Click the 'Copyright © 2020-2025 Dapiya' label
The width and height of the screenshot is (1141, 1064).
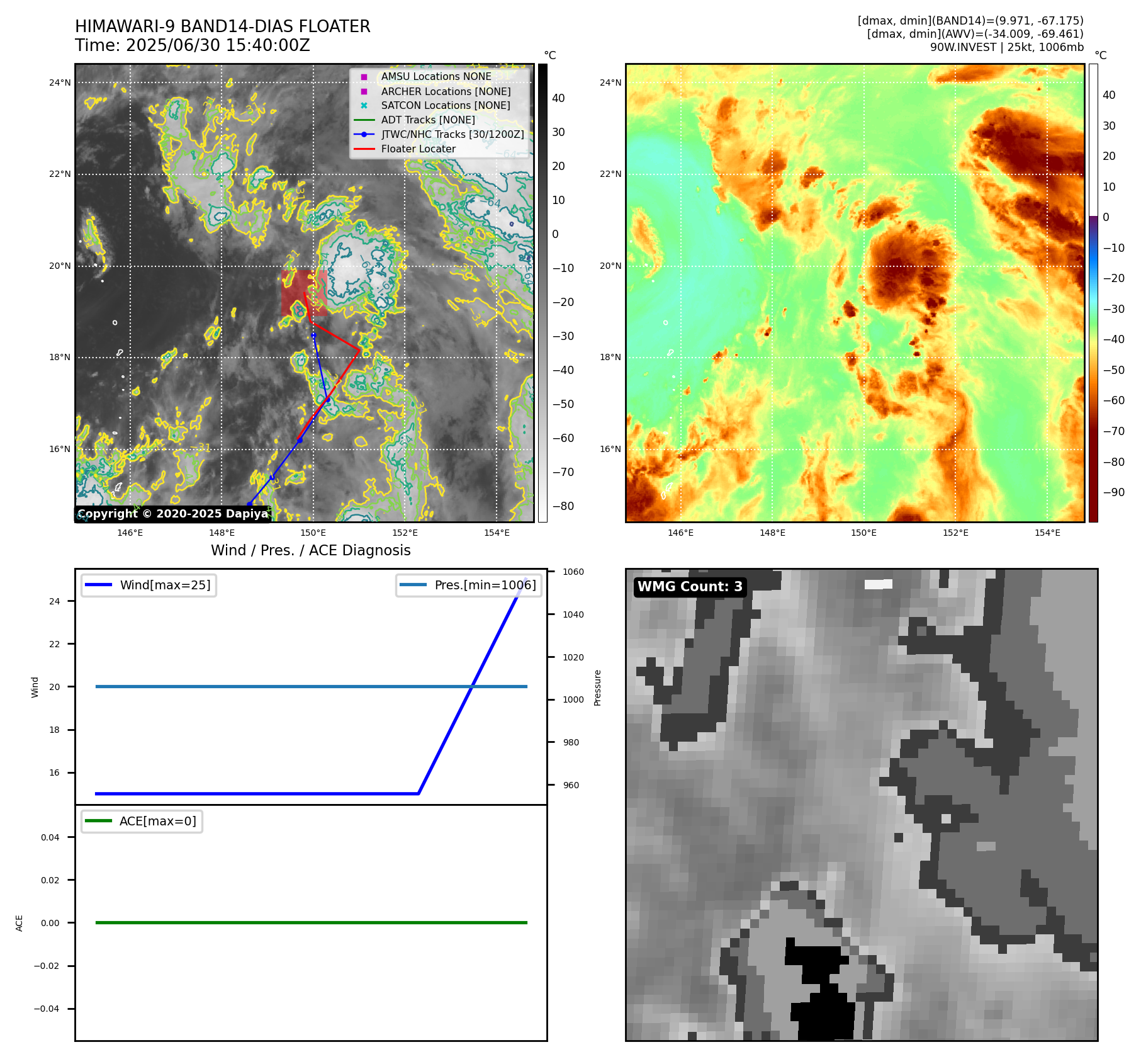click(172, 514)
